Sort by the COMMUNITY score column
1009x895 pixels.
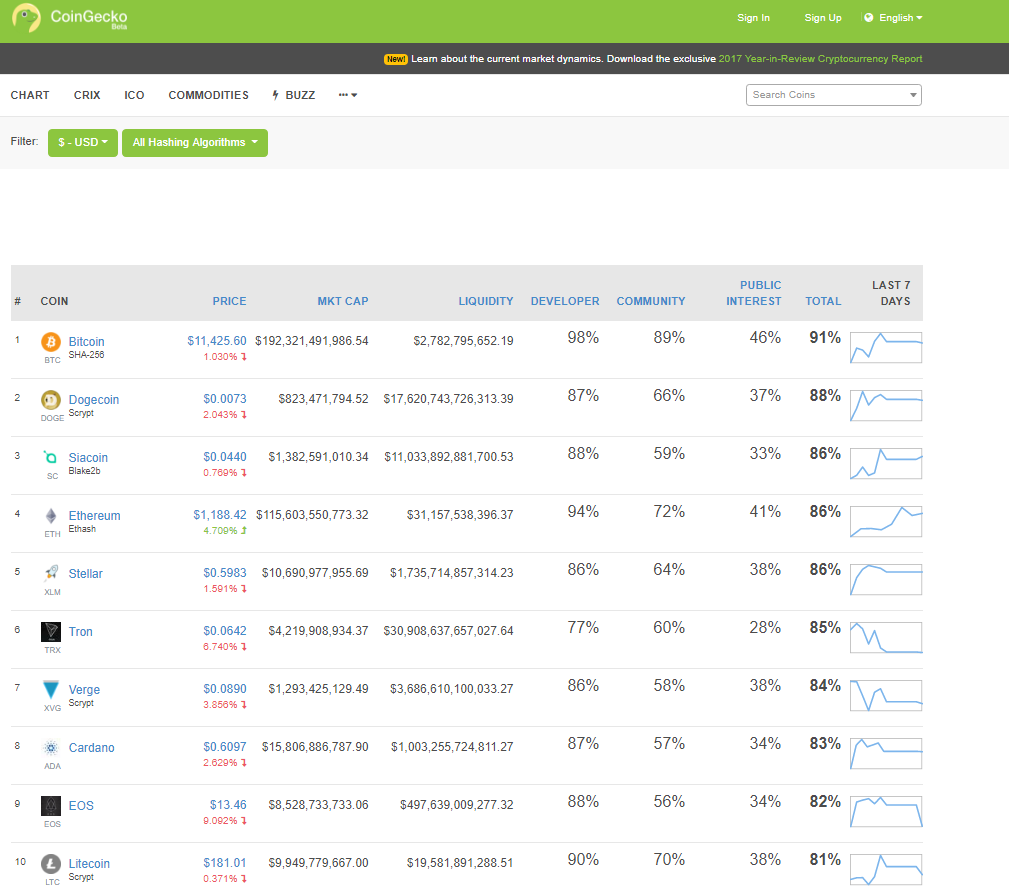pyautogui.click(x=651, y=301)
